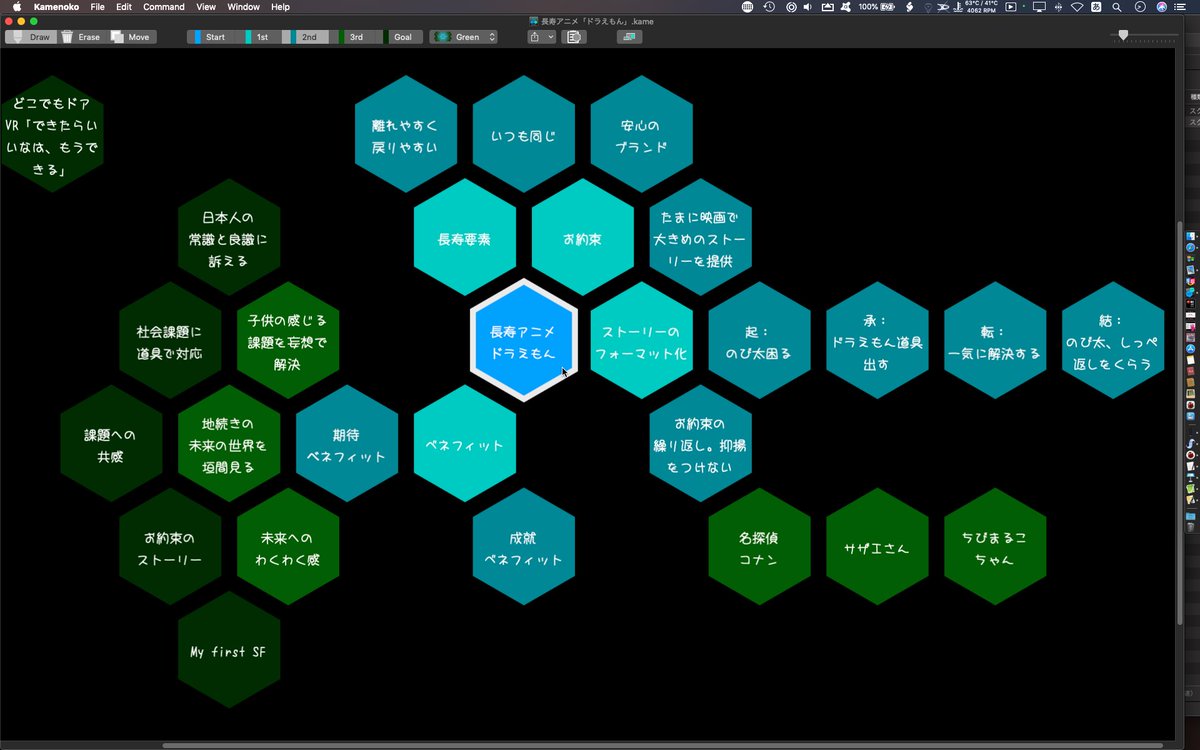1200x750 pixels.
Task: Select the light ベネフィット hexagon
Action: click(464, 444)
